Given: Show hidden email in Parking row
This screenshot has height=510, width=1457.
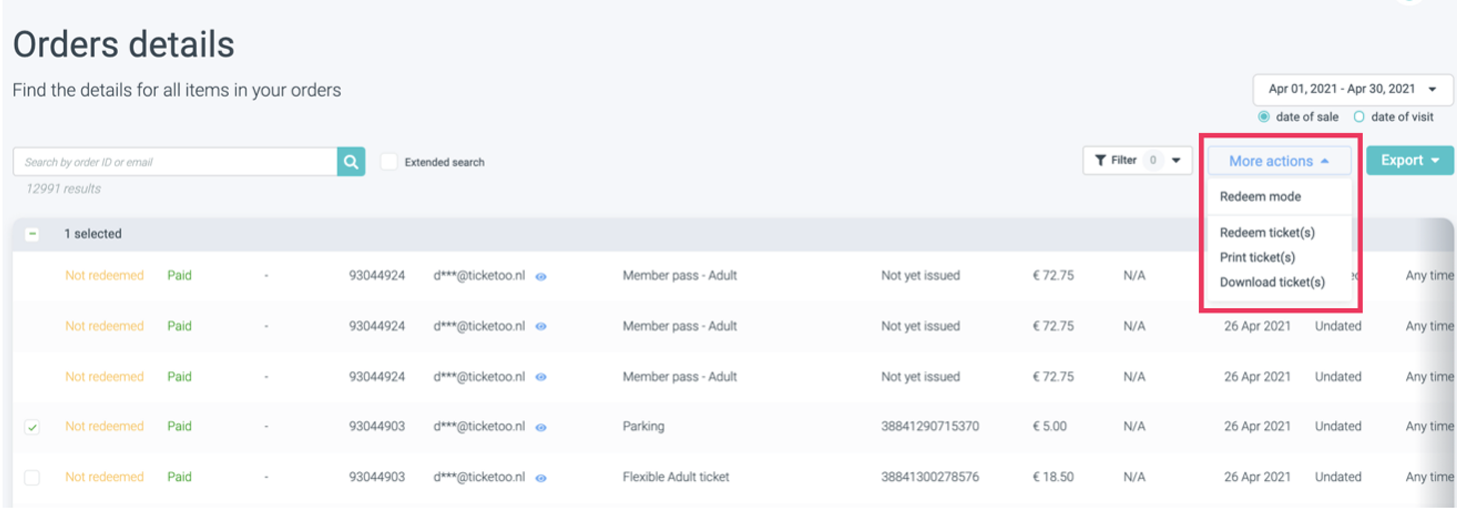Looking at the screenshot, I should (x=541, y=427).
